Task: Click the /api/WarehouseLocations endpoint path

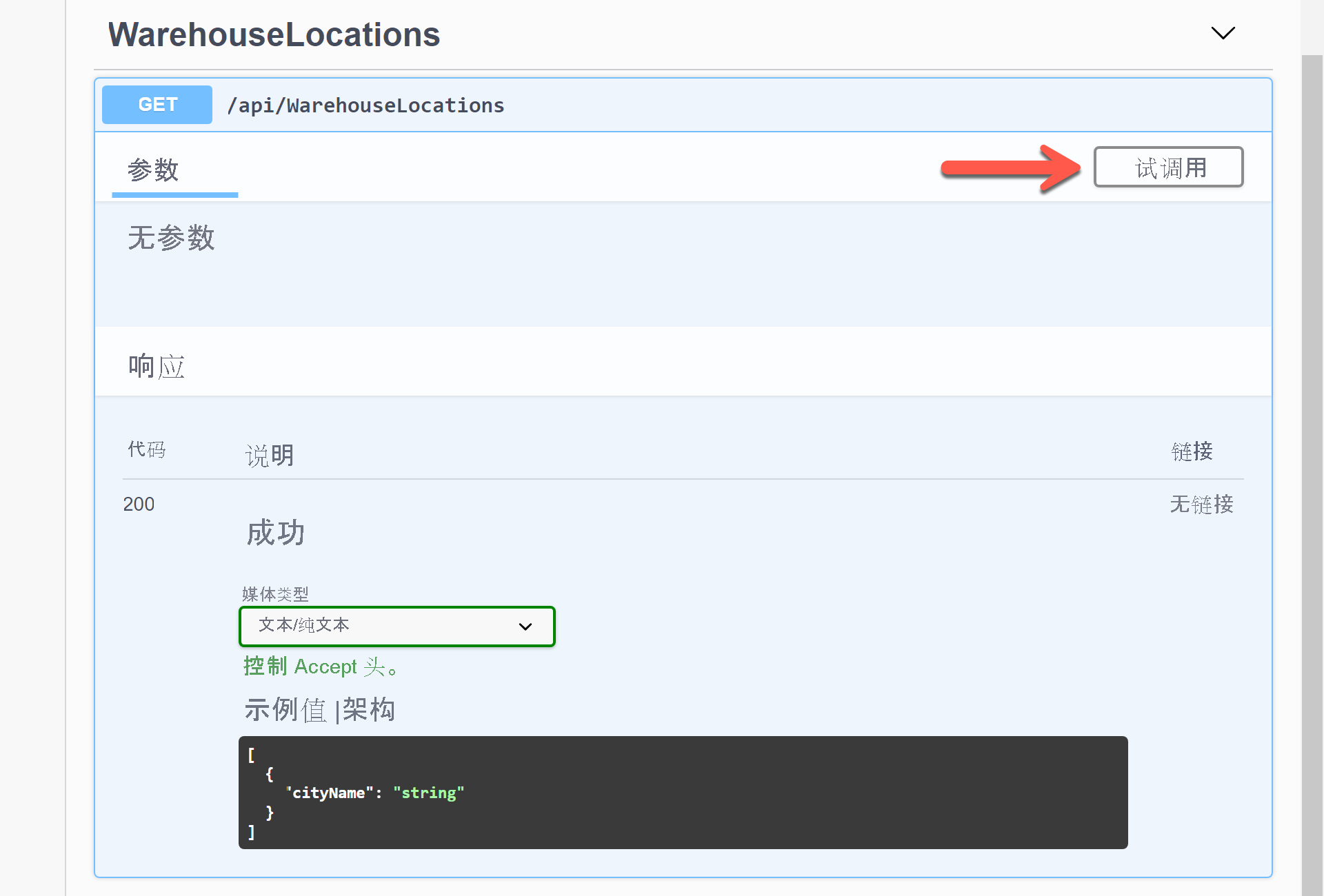Action: click(x=366, y=105)
